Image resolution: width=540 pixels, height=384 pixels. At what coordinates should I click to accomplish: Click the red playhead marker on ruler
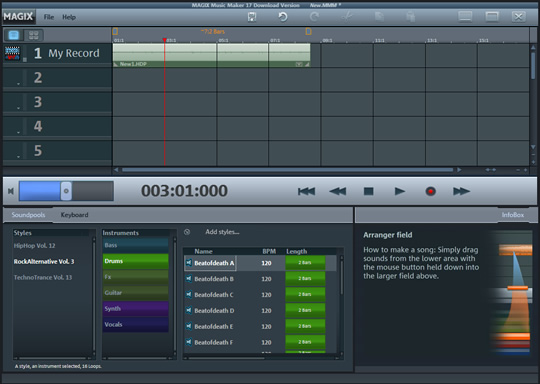(165, 40)
